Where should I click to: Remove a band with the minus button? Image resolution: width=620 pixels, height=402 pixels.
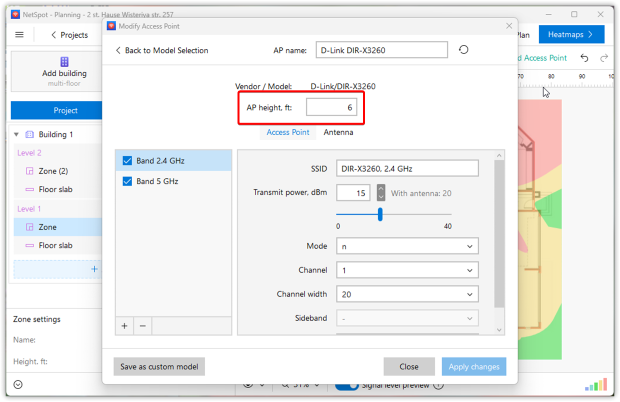(x=143, y=326)
